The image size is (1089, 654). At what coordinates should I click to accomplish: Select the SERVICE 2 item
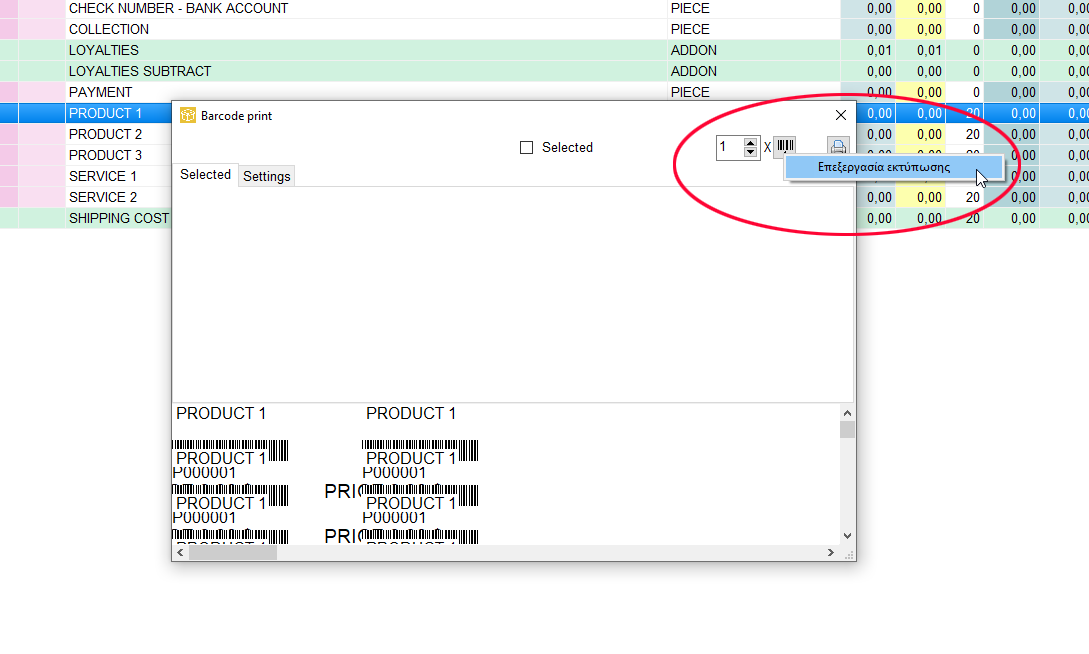[x=103, y=197]
